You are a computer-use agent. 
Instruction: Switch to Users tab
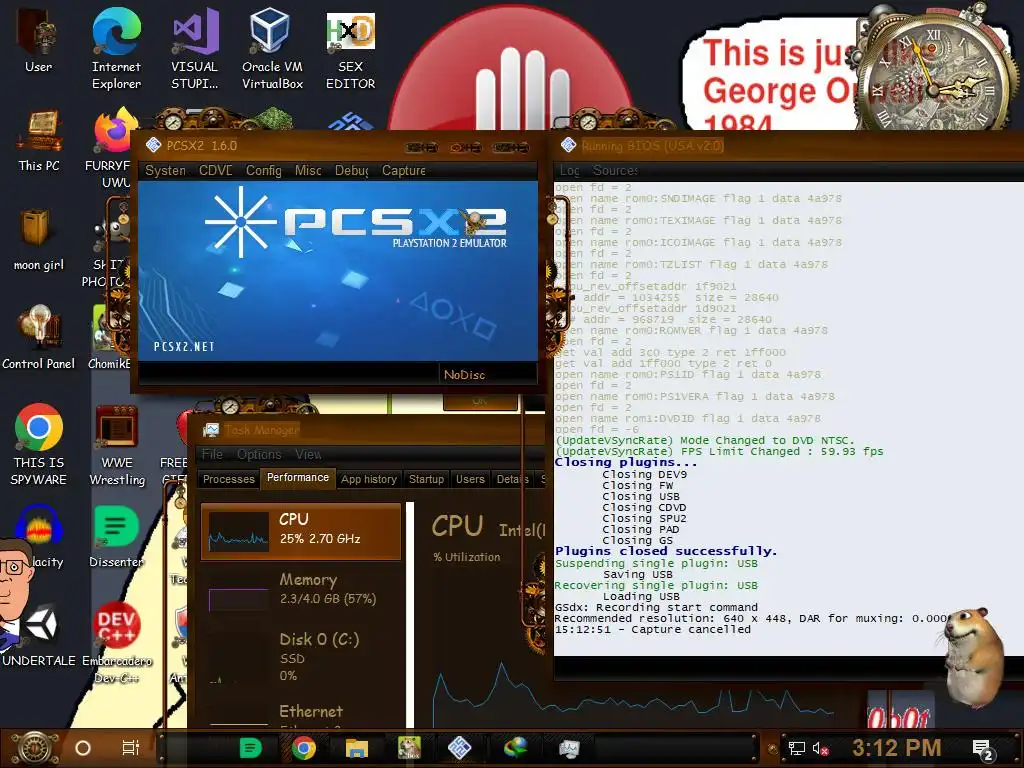point(470,479)
